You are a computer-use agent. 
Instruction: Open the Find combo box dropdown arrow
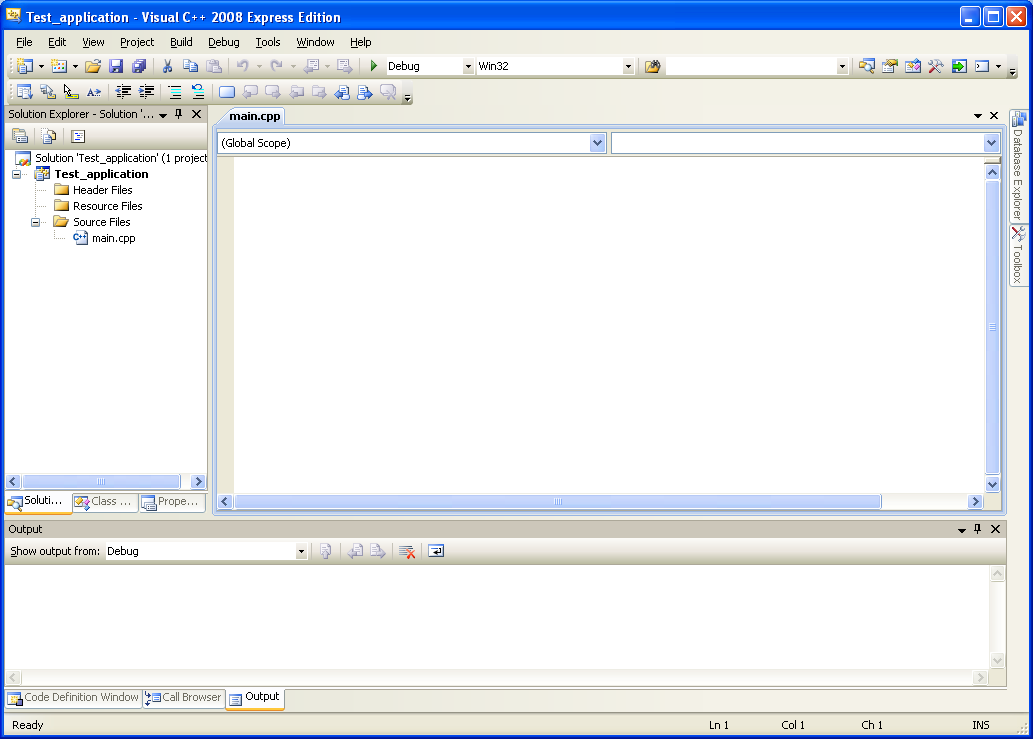842,67
